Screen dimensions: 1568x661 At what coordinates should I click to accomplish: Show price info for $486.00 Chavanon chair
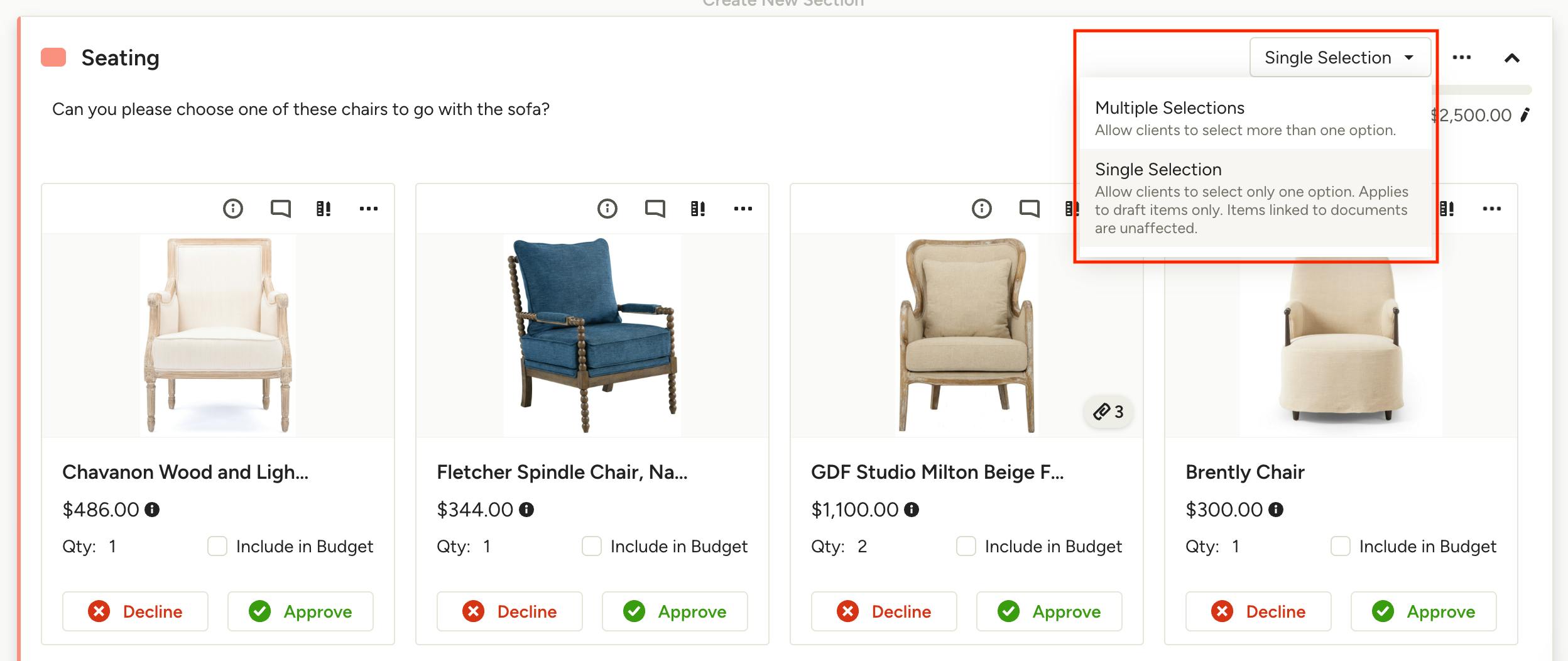point(152,510)
